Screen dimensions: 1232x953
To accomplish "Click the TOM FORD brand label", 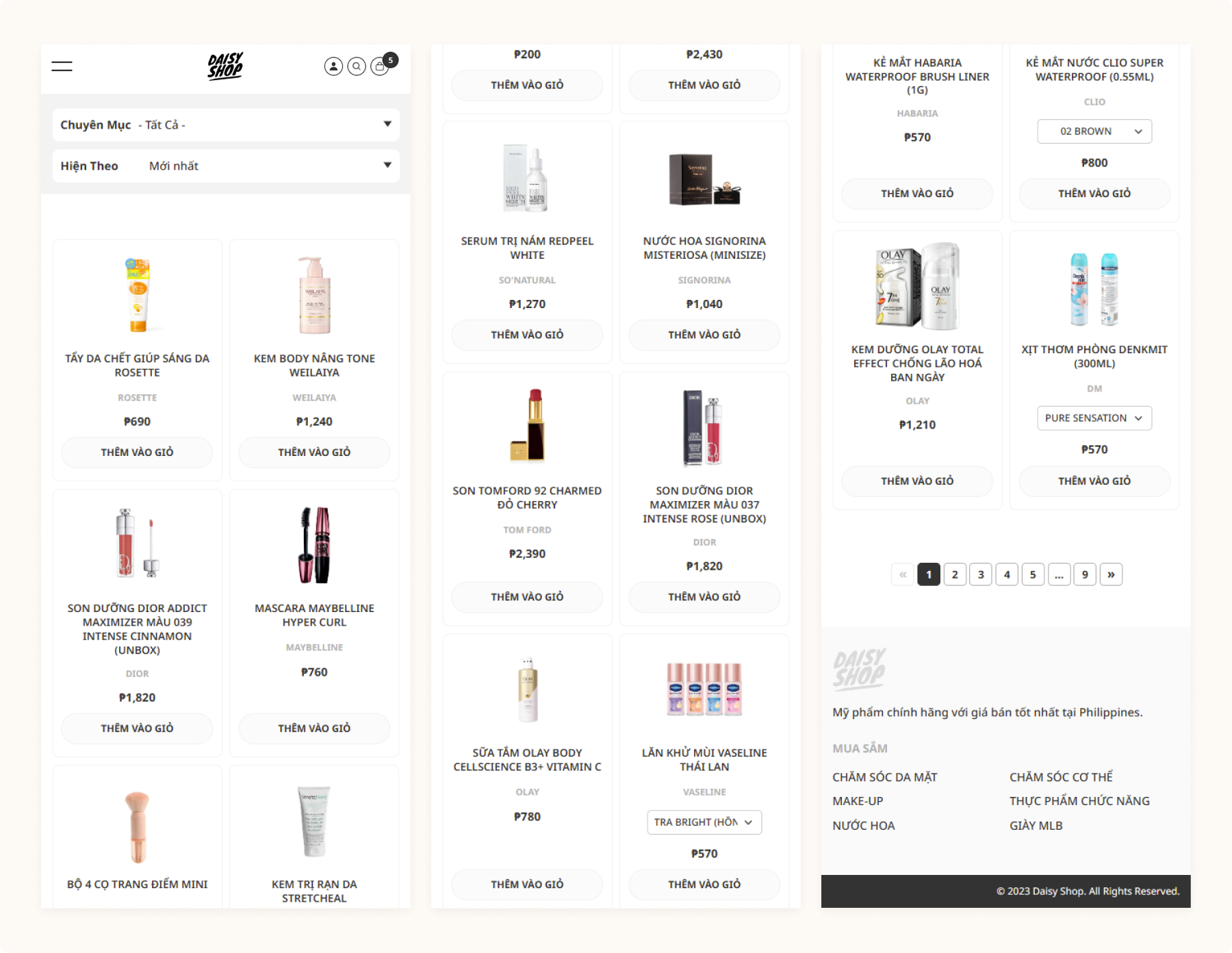I will click(527, 530).
